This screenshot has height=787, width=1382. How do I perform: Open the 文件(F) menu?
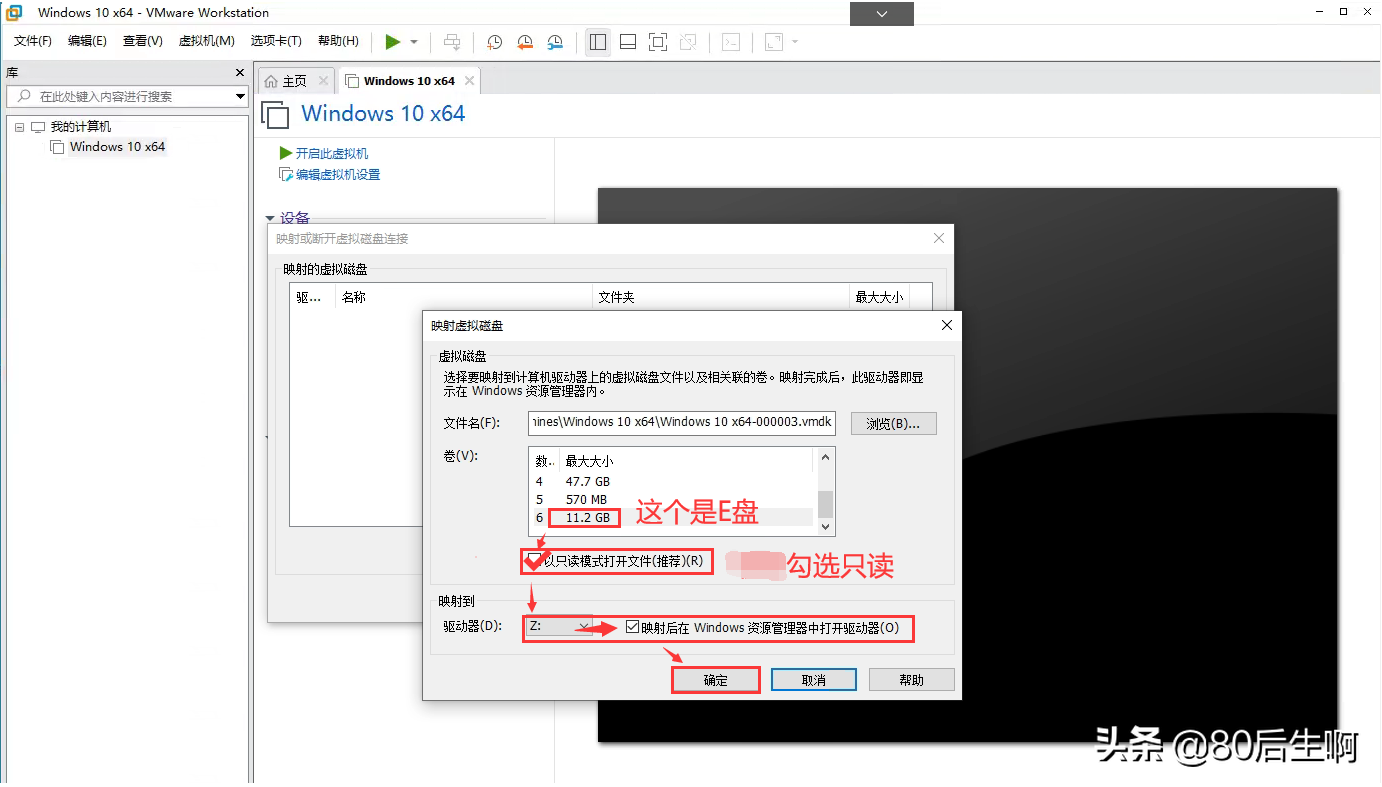point(33,41)
